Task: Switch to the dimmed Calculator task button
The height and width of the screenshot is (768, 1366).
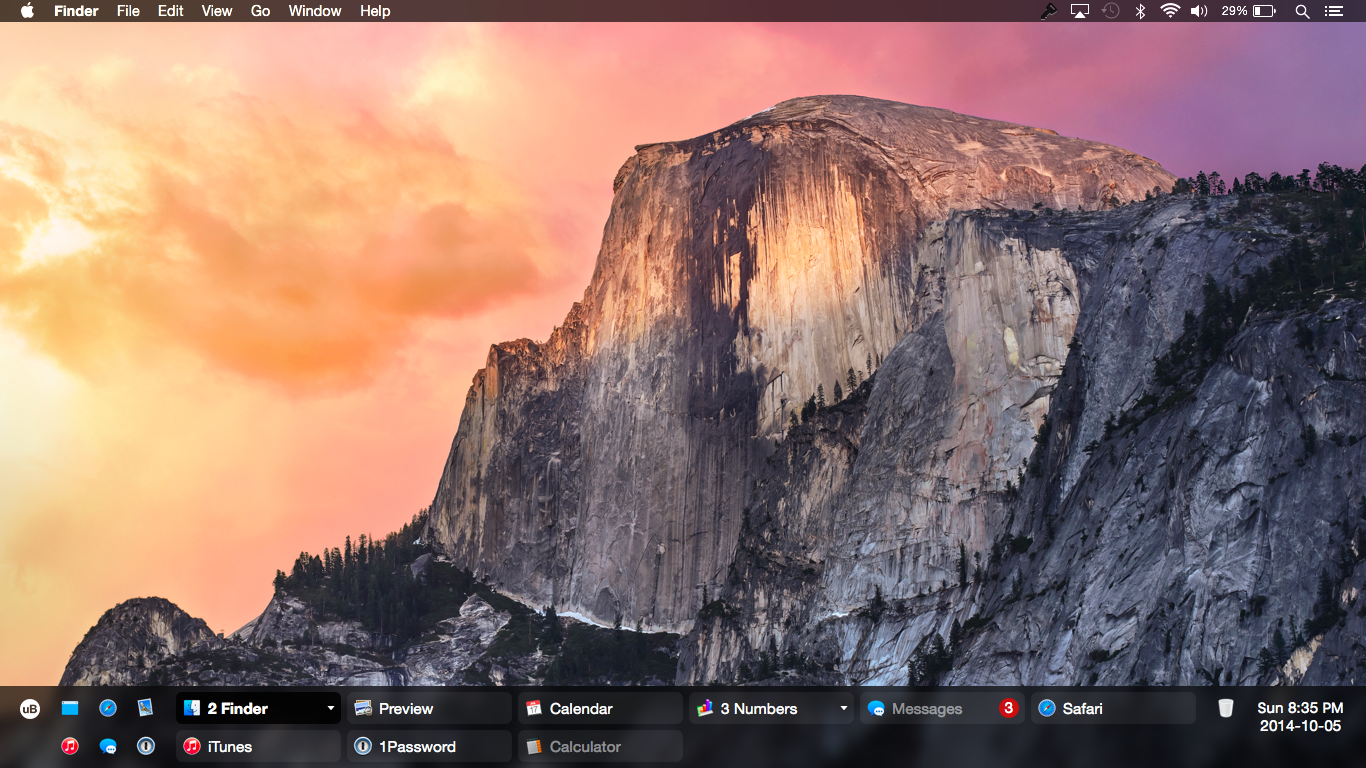Action: click(600, 746)
